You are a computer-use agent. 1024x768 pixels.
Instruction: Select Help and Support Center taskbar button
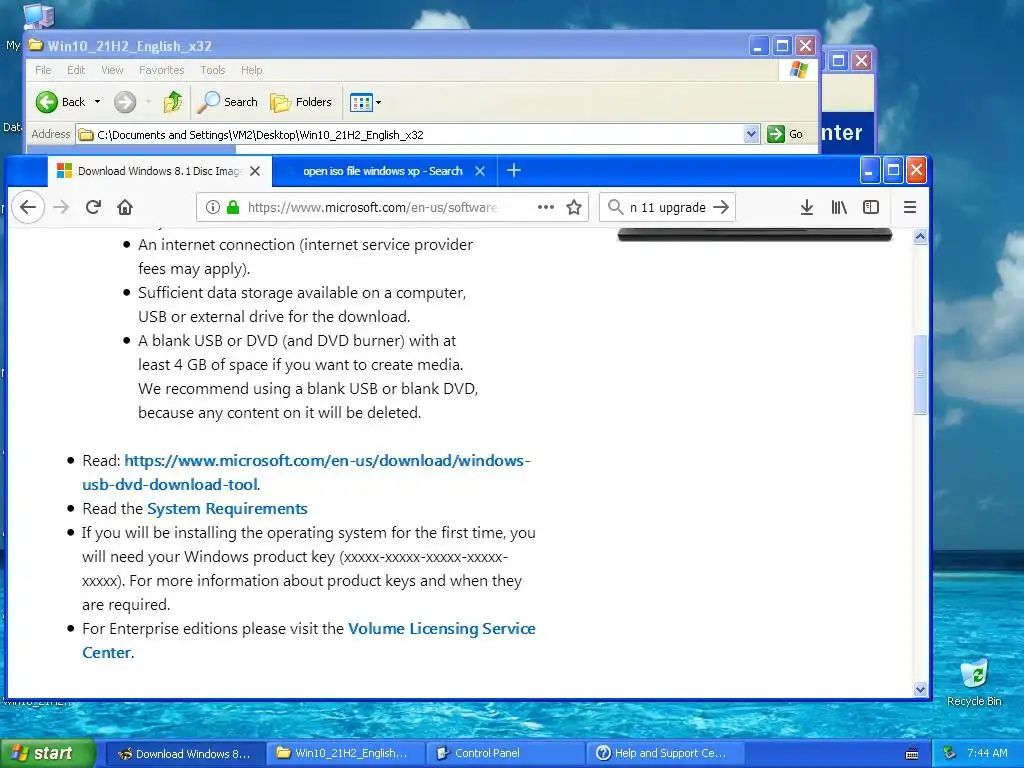(665, 754)
